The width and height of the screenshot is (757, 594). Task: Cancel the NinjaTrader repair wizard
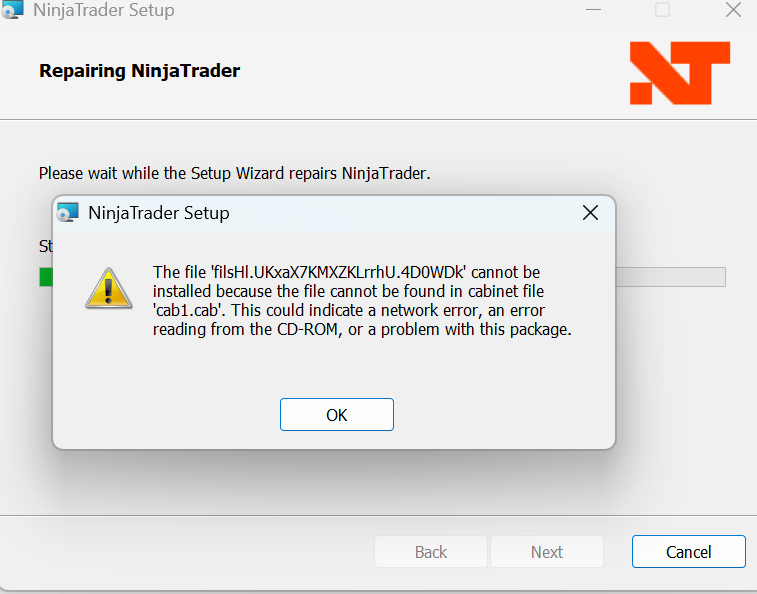click(688, 552)
